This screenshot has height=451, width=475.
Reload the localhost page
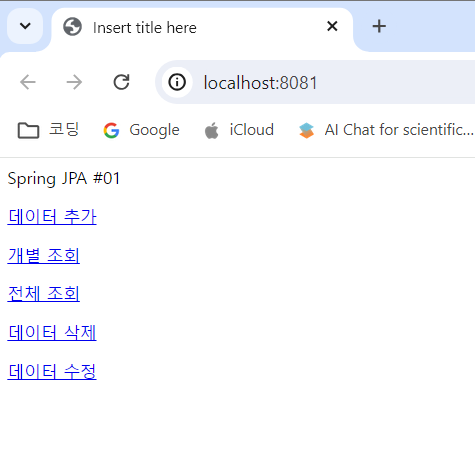[x=121, y=82]
